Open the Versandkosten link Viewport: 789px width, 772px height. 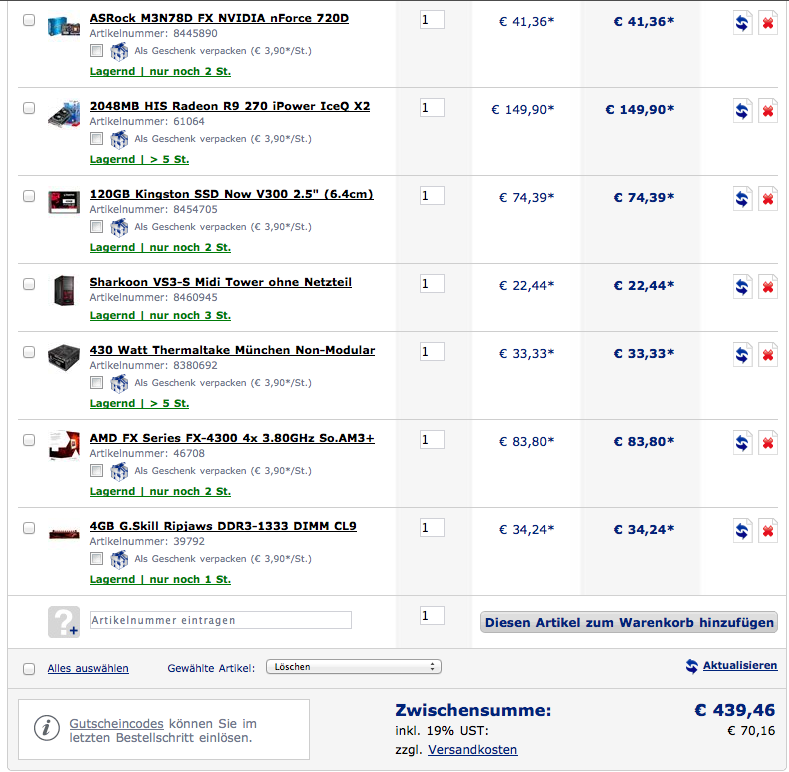pos(472,750)
